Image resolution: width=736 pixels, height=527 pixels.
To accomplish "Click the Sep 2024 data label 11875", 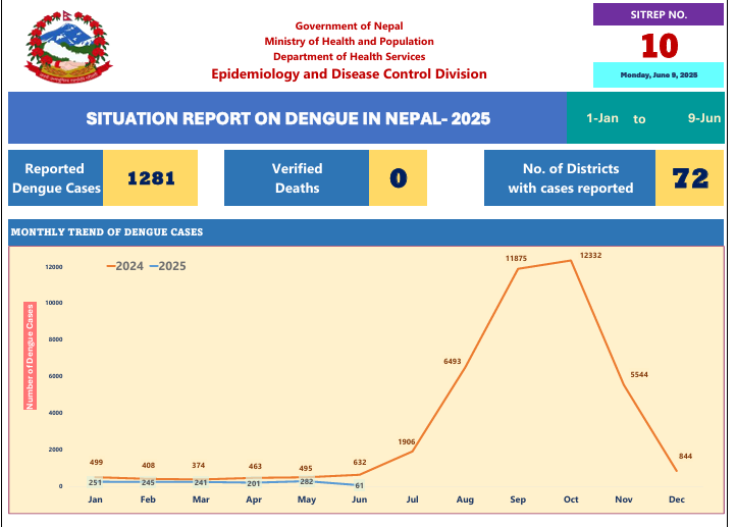I will click(516, 259).
